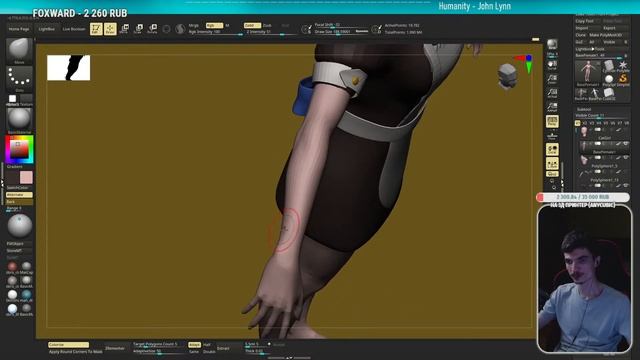The image size is (640, 360).
Task: Click the camera view head gizmo
Action: [x=507, y=76]
